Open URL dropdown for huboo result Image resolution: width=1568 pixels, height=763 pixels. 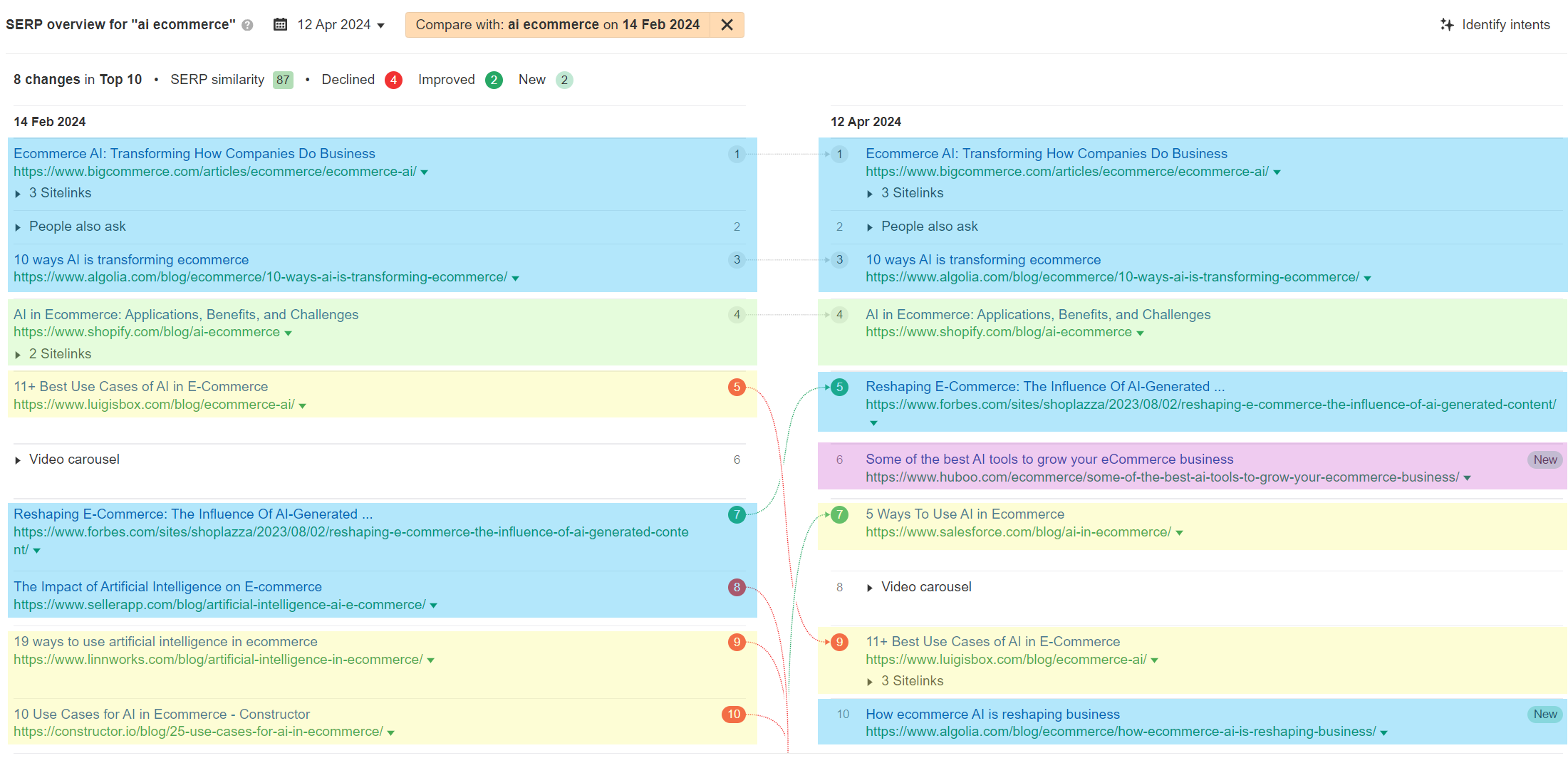1467,478
